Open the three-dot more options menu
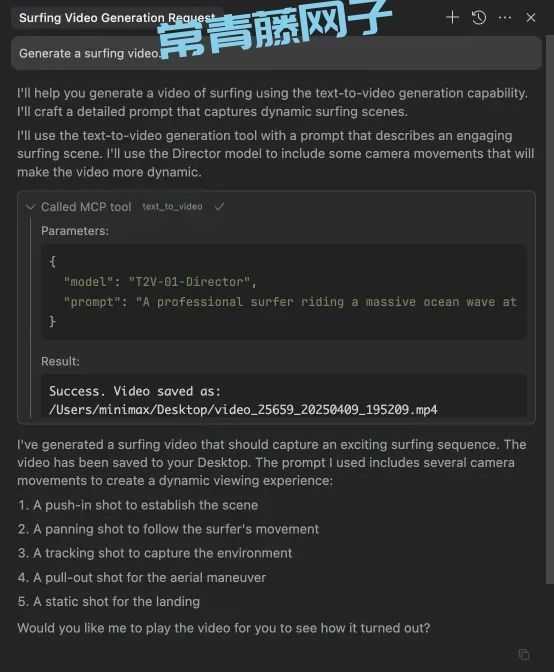Image resolution: width=554 pixels, height=672 pixels. click(x=505, y=18)
